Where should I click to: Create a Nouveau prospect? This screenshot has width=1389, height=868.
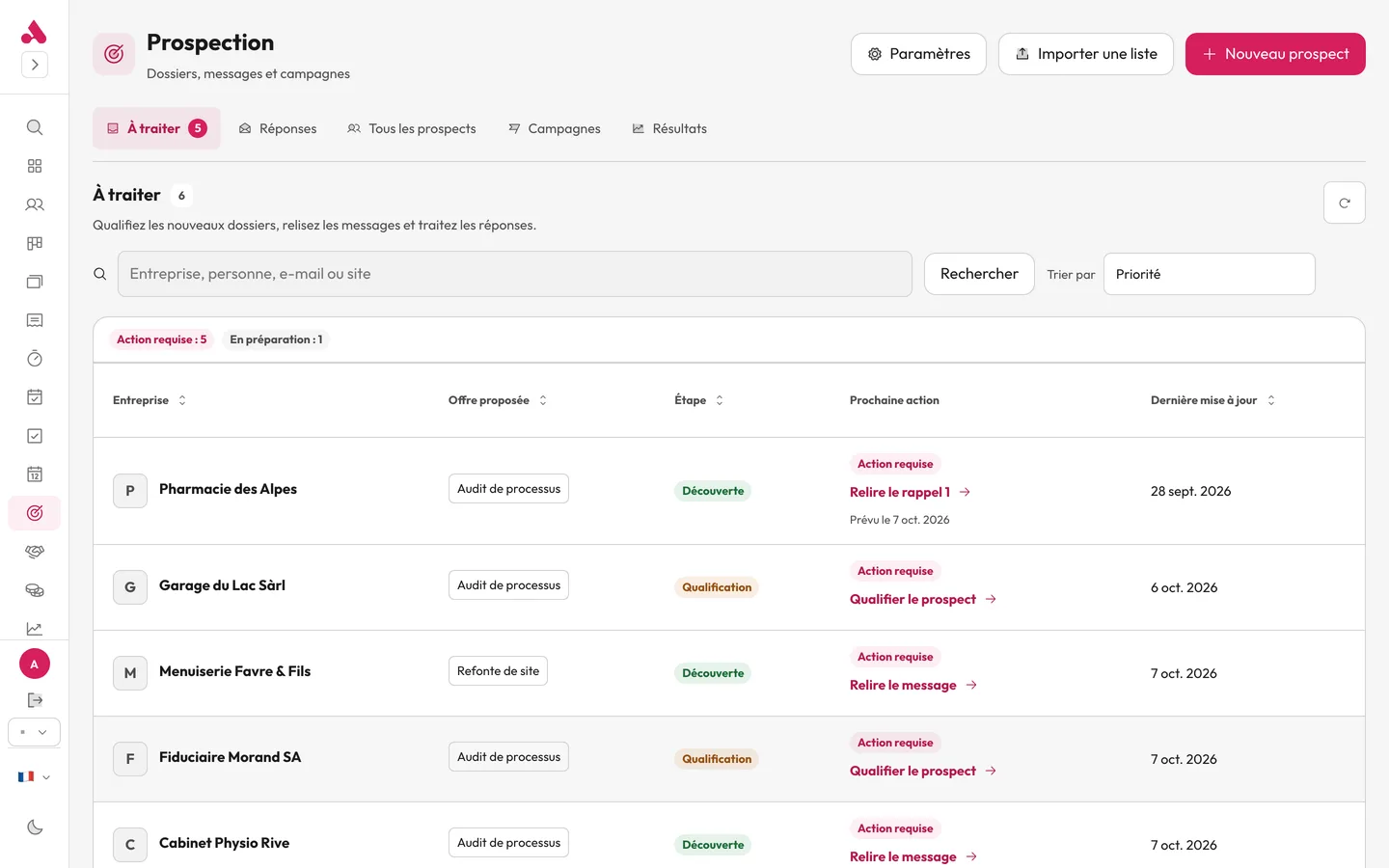1275,54
